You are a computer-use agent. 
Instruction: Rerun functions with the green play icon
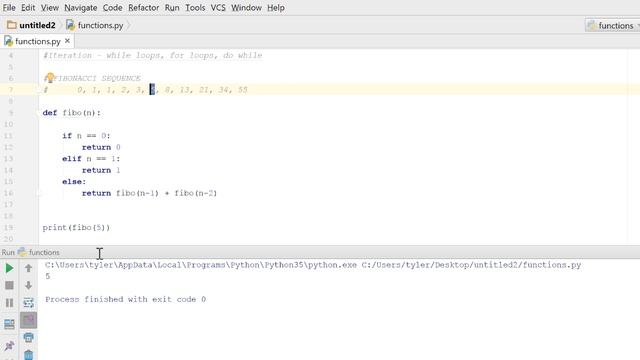point(9,268)
